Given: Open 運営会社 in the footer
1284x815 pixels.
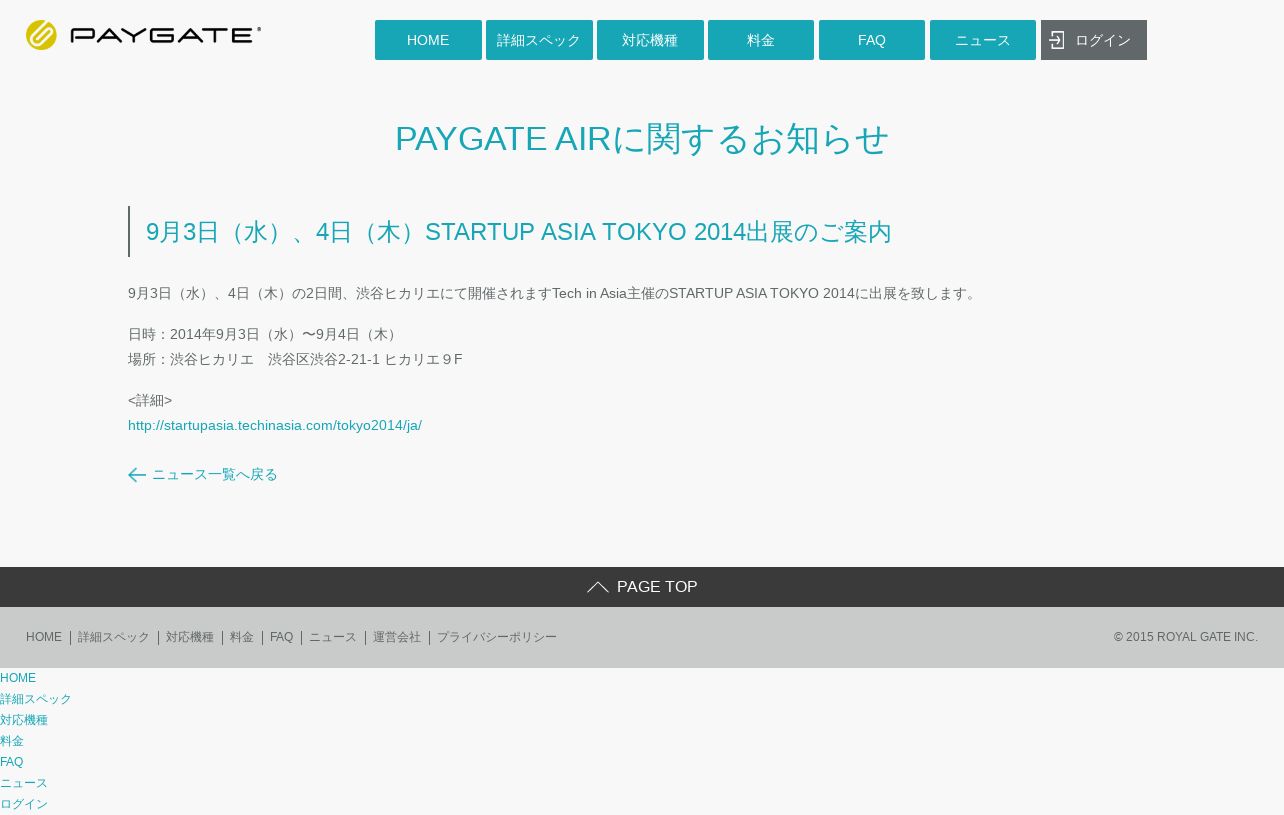Looking at the screenshot, I should [x=397, y=637].
